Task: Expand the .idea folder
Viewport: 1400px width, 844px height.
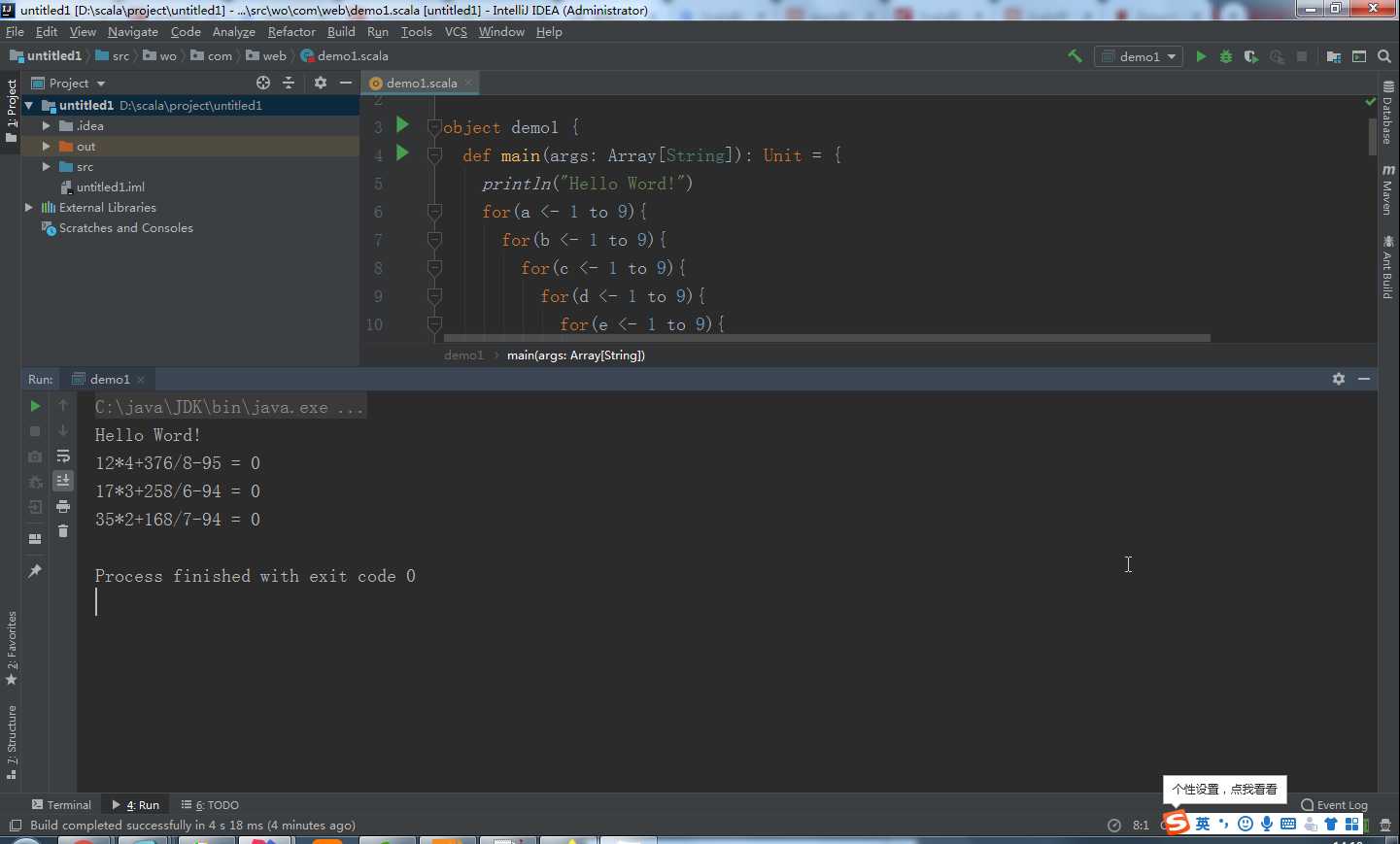Action: click(x=46, y=125)
